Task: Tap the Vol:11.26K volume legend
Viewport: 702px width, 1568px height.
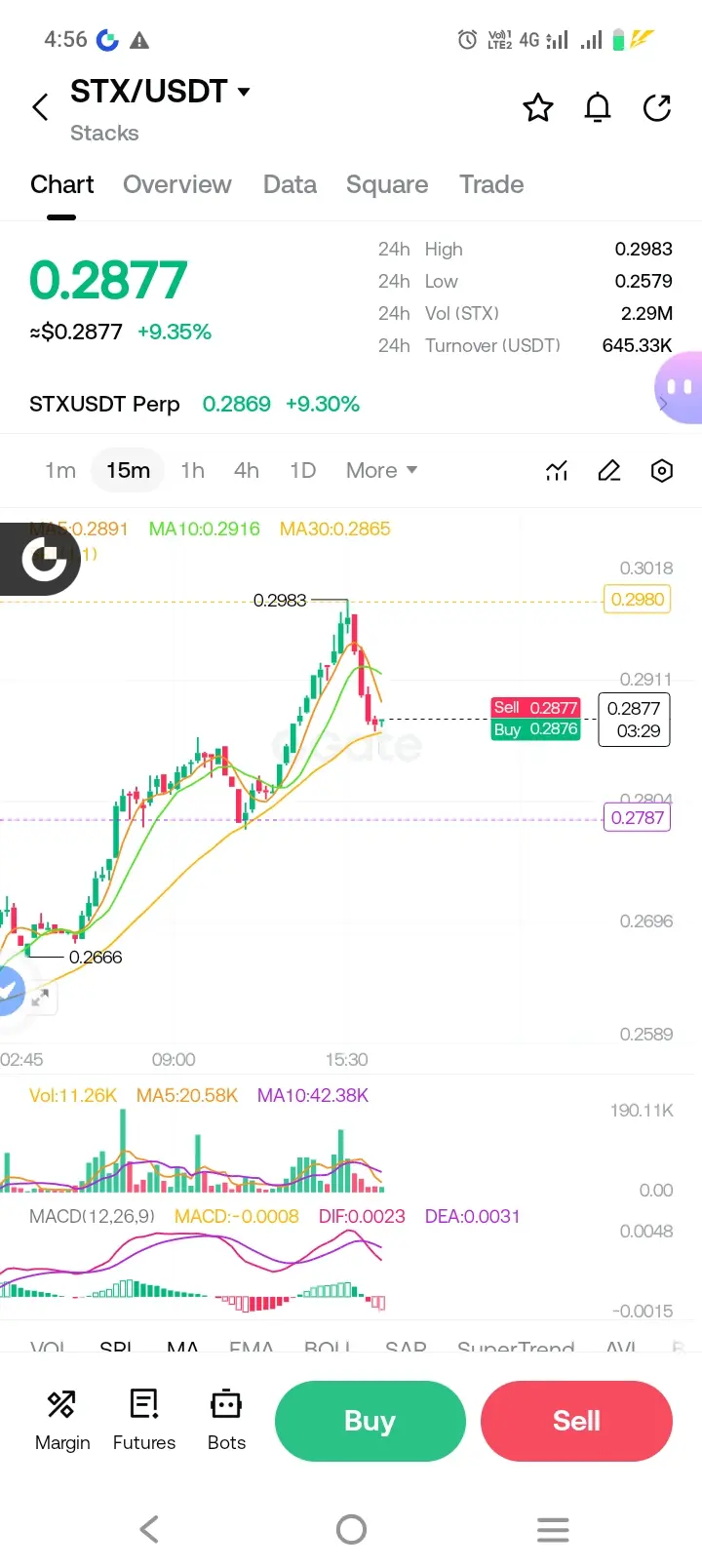Action: (x=73, y=1095)
